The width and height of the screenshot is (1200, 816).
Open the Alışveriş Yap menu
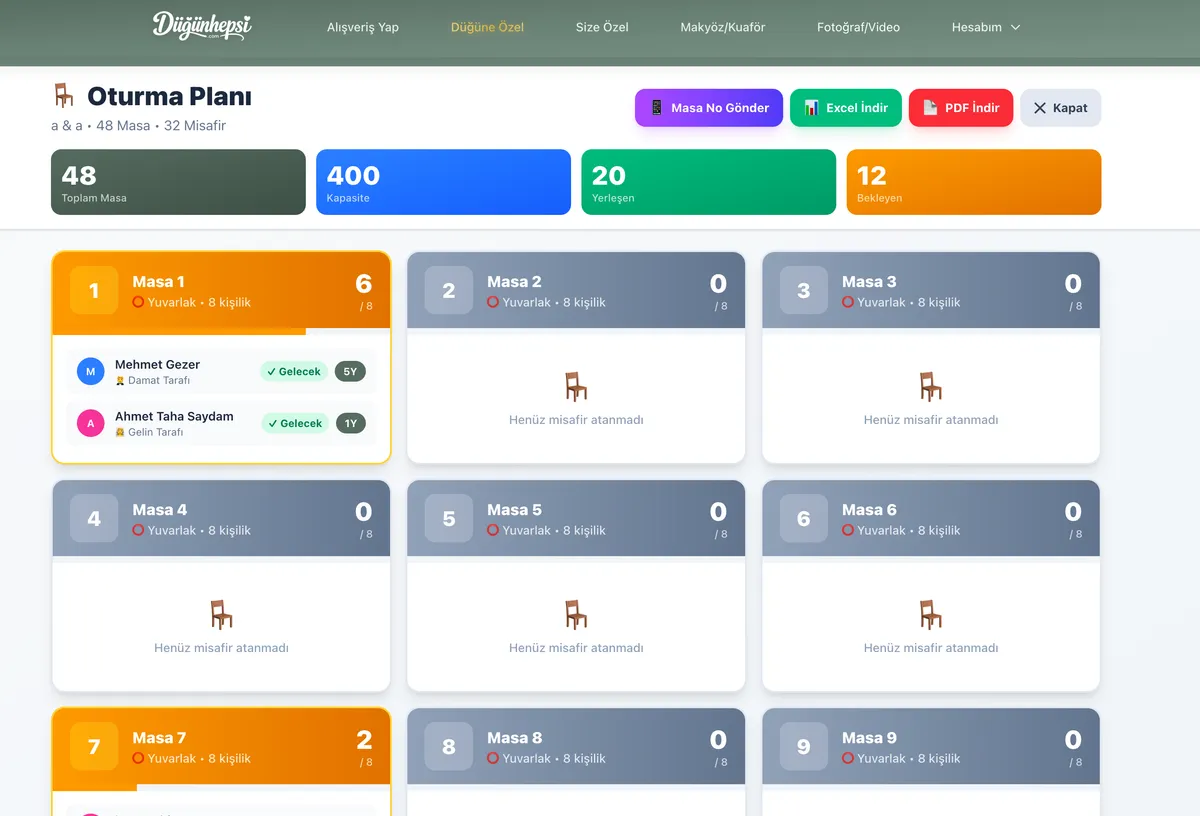click(x=363, y=27)
